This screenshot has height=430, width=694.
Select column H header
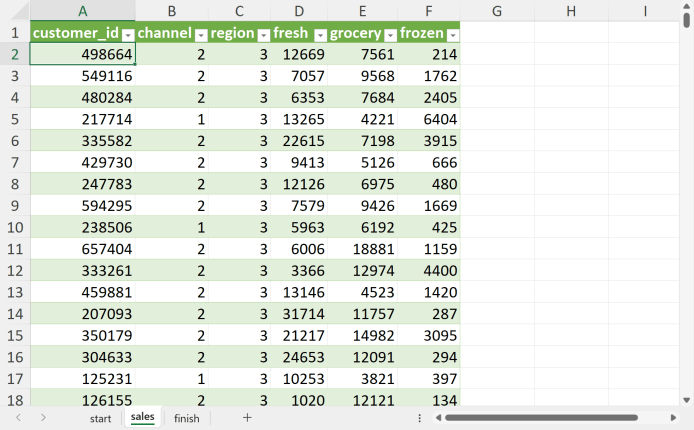(571, 11)
